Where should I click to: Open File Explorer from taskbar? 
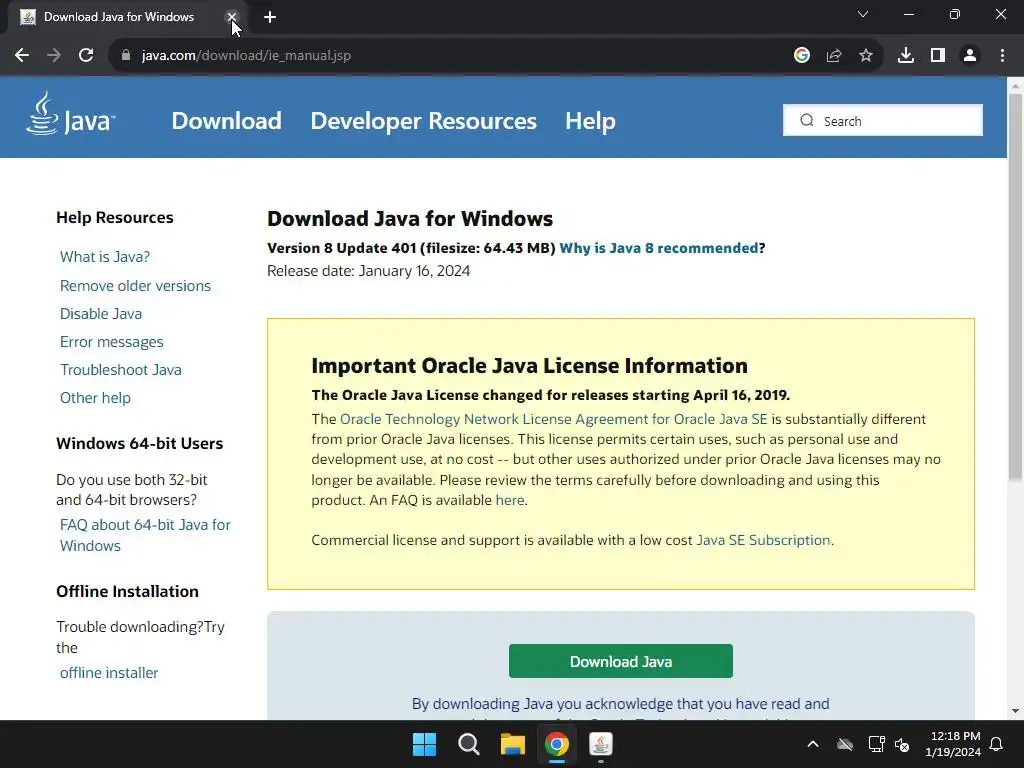513,744
